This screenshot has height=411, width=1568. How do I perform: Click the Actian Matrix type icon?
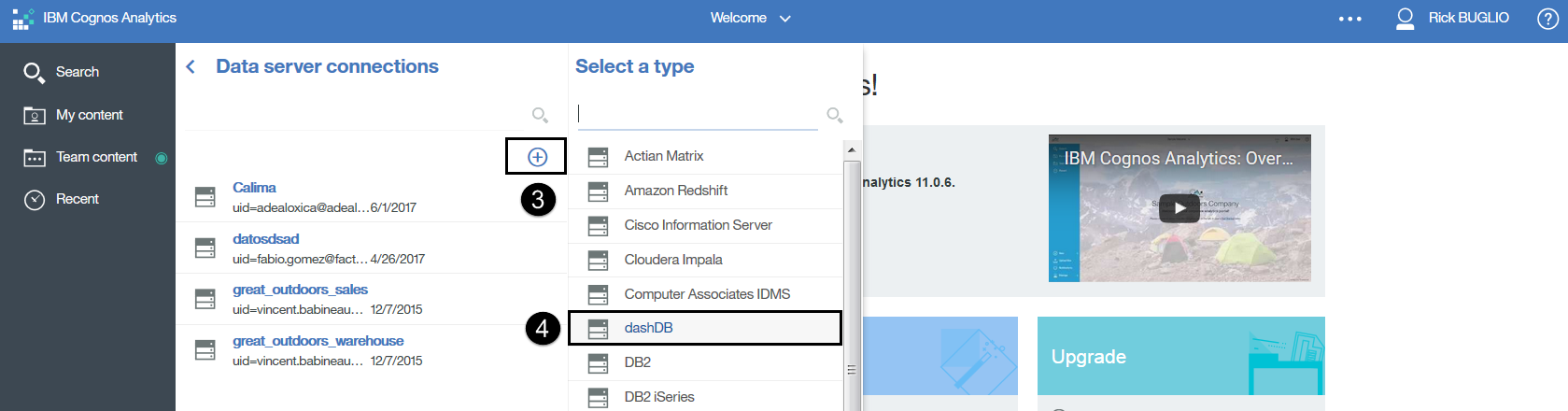point(598,157)
